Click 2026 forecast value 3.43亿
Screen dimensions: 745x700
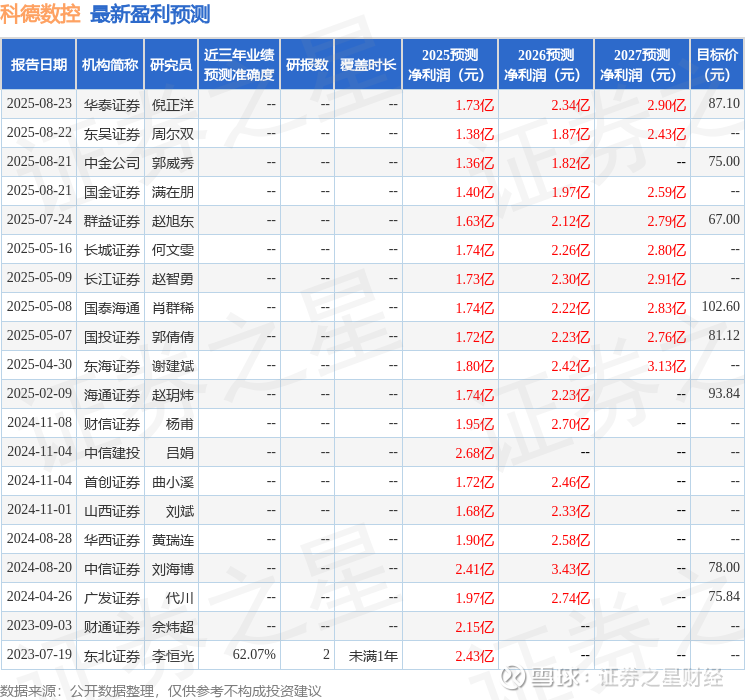570,569
